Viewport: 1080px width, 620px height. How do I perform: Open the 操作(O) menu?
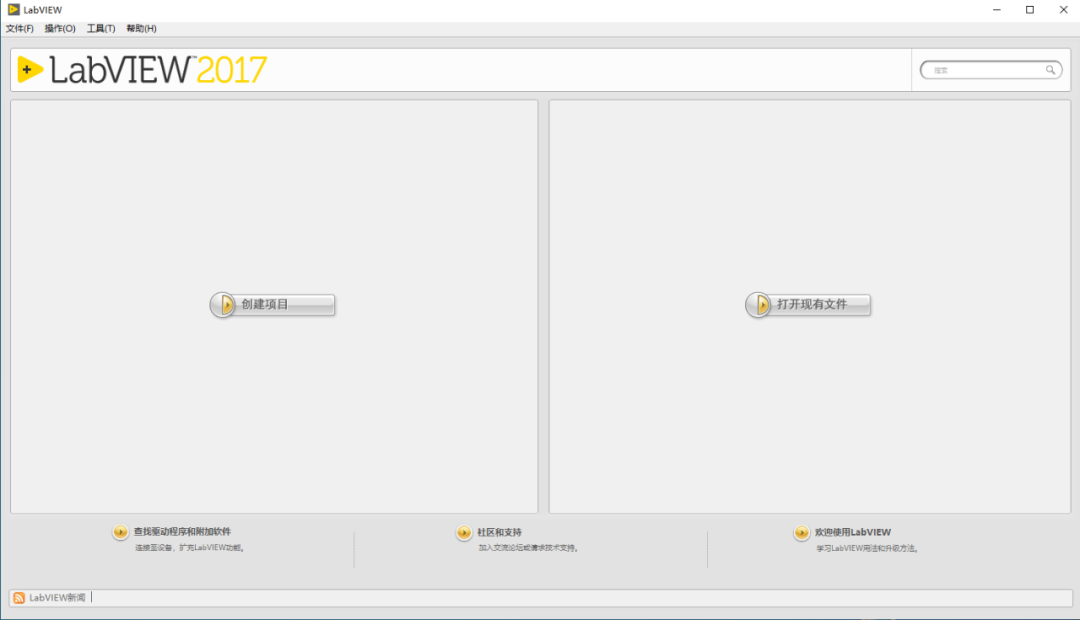point(60,28)
